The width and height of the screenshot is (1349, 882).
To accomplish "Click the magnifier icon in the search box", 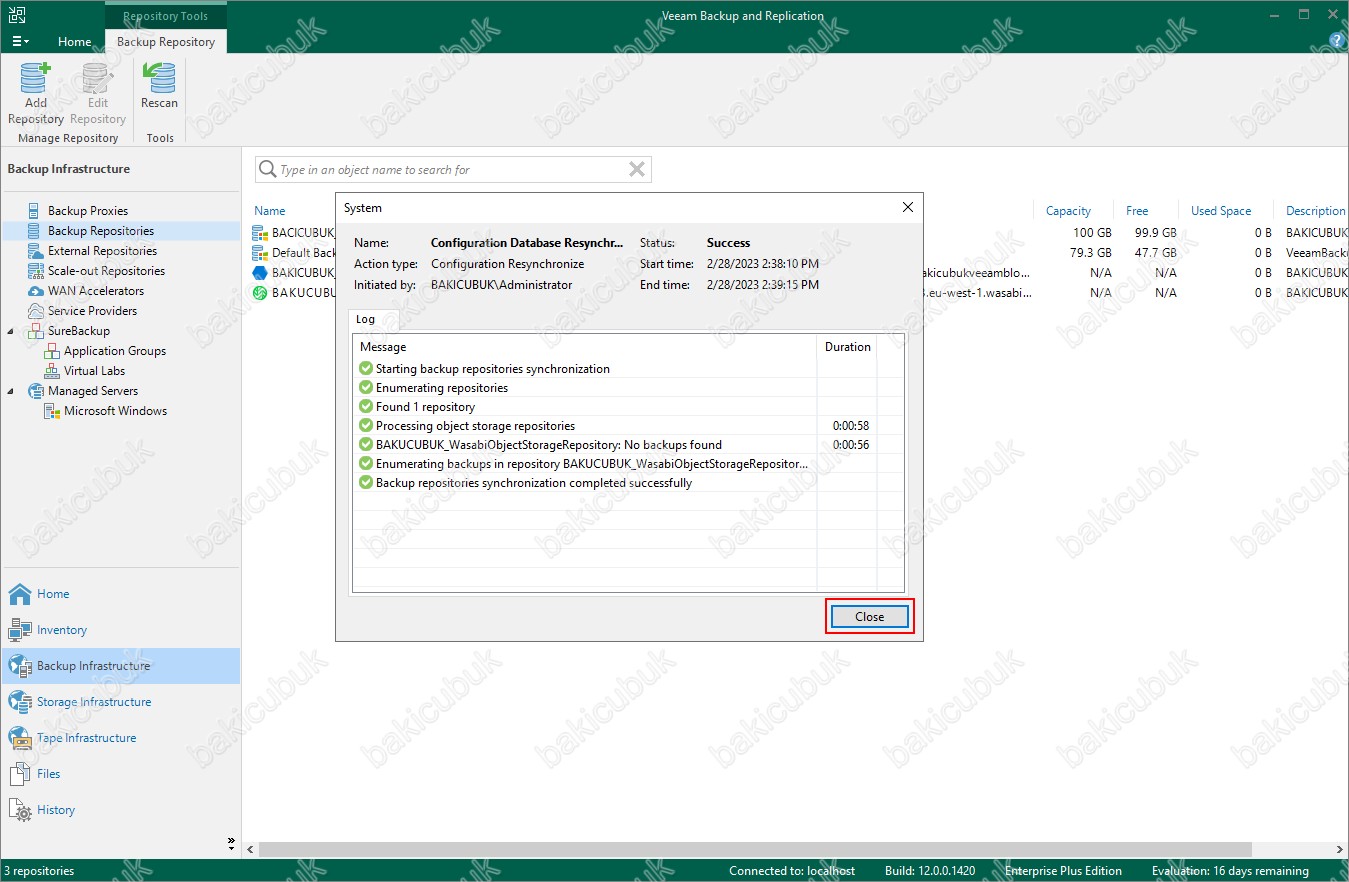I will 268,170.
